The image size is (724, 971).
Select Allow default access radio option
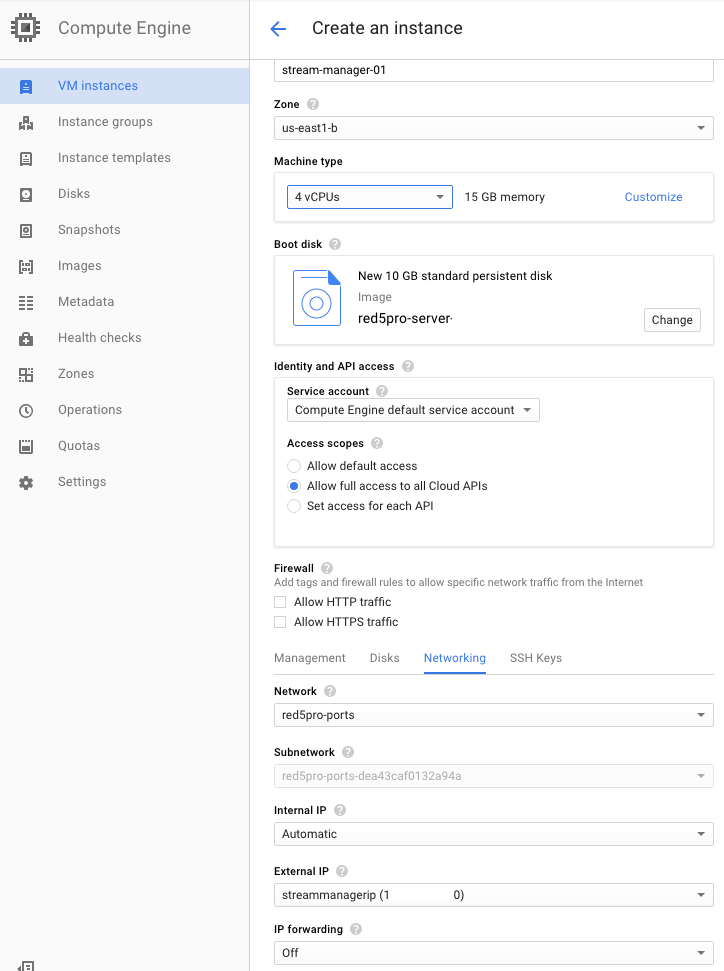point(294,466)
